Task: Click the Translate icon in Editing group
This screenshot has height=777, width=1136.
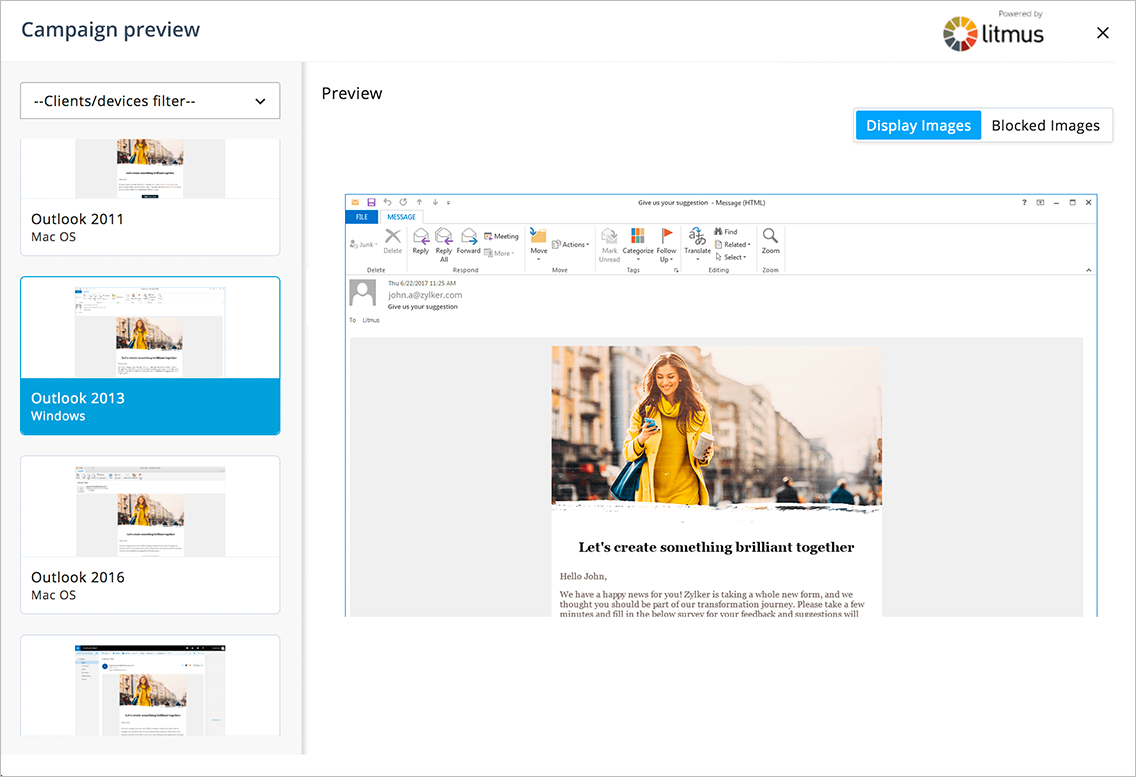Action: click(x=697, y=237)
